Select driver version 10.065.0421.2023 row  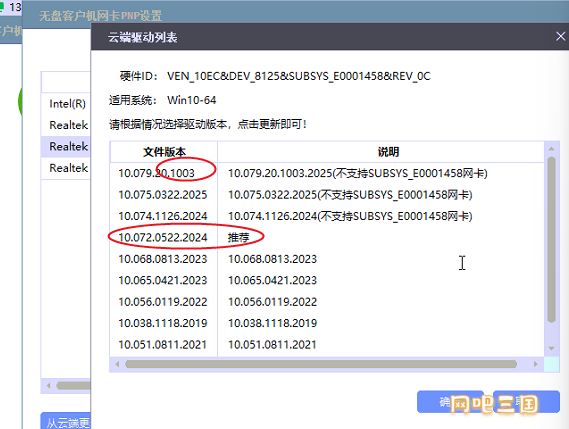(x=327, y=280)
